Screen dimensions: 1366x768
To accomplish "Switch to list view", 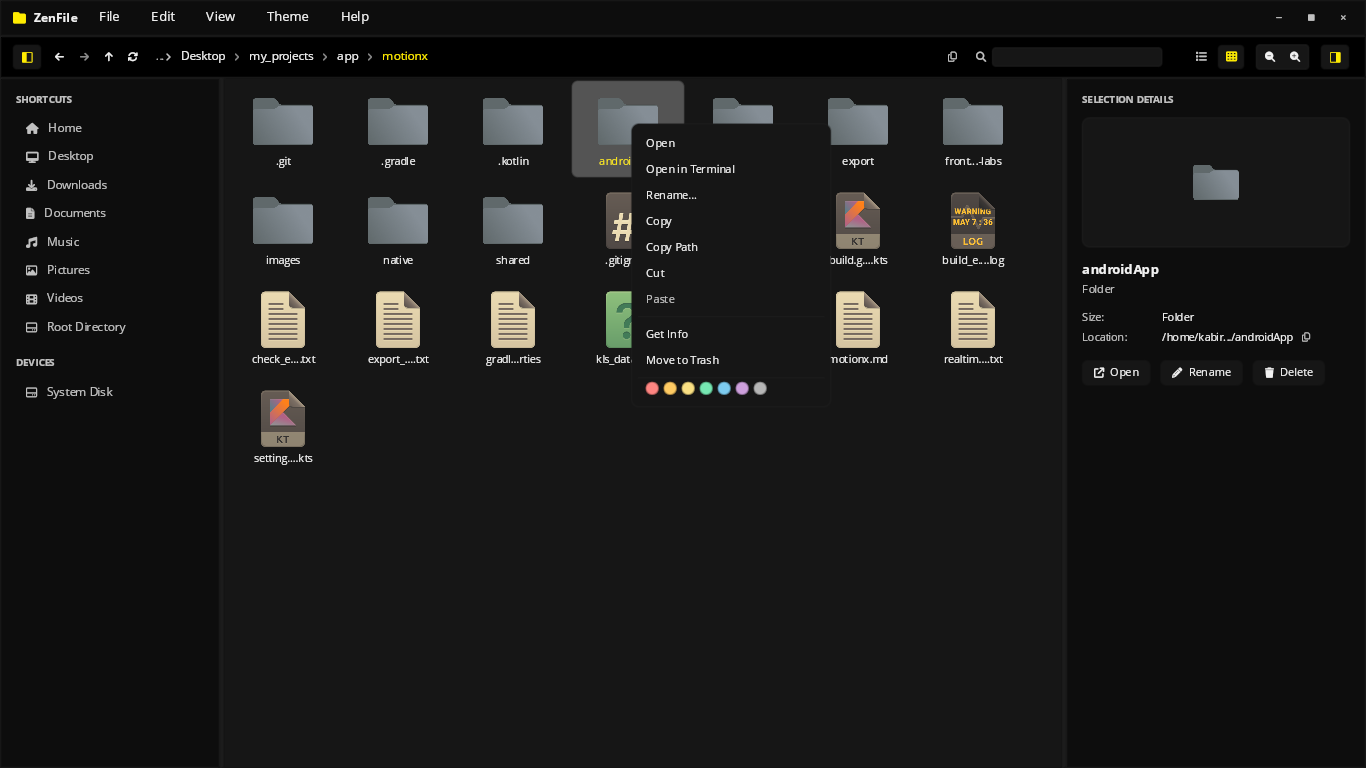I will click(x=1201, y=57).
